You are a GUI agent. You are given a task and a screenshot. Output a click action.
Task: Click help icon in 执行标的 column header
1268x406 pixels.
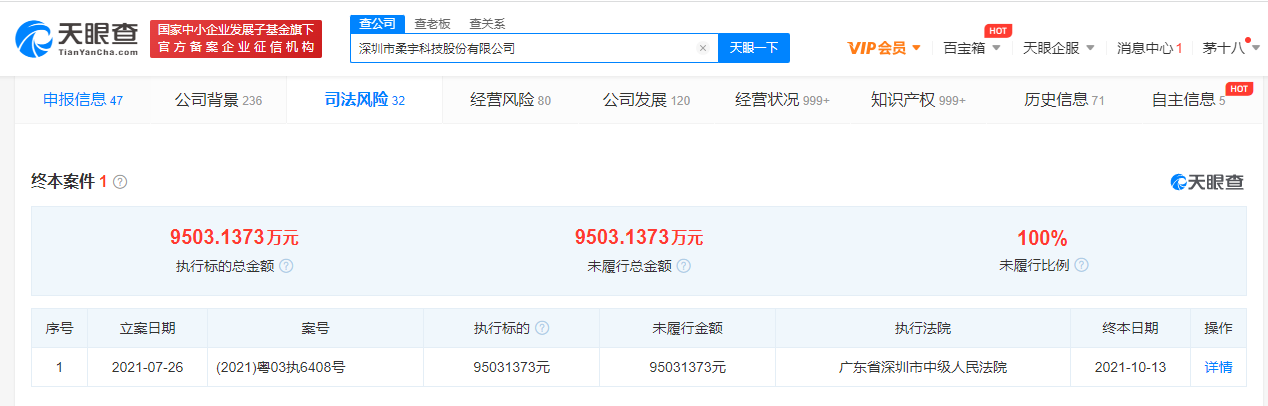coord(542,328)
